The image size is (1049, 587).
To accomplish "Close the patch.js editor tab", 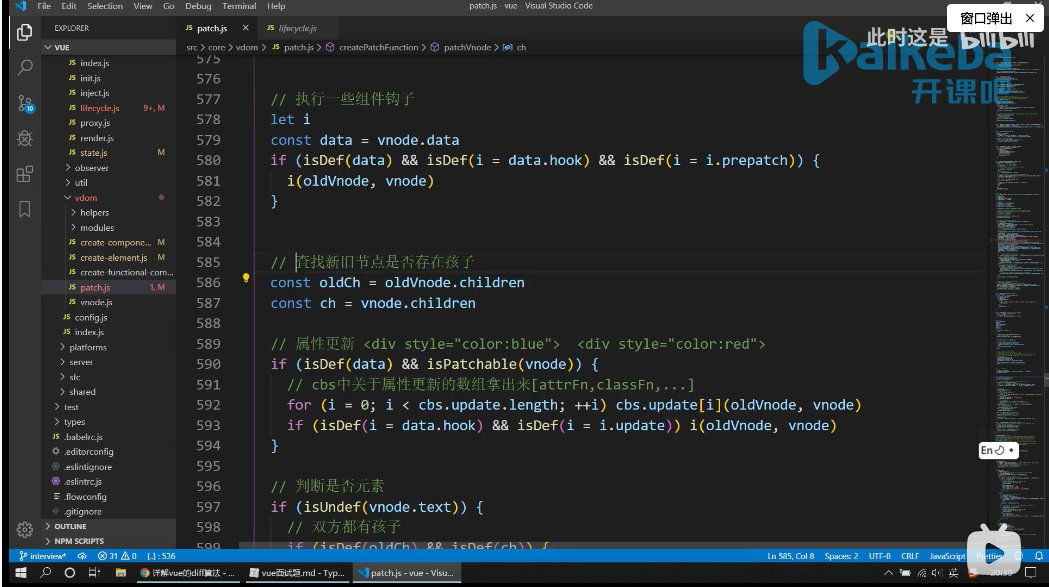I will point(246,28).
